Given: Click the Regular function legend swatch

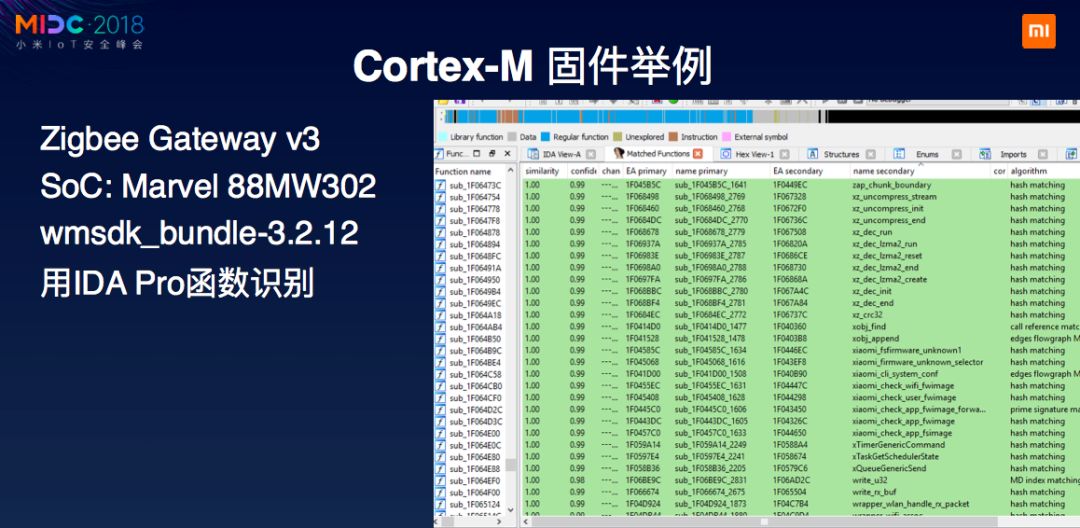Looking at the screenshot, I should click(546, 136).
